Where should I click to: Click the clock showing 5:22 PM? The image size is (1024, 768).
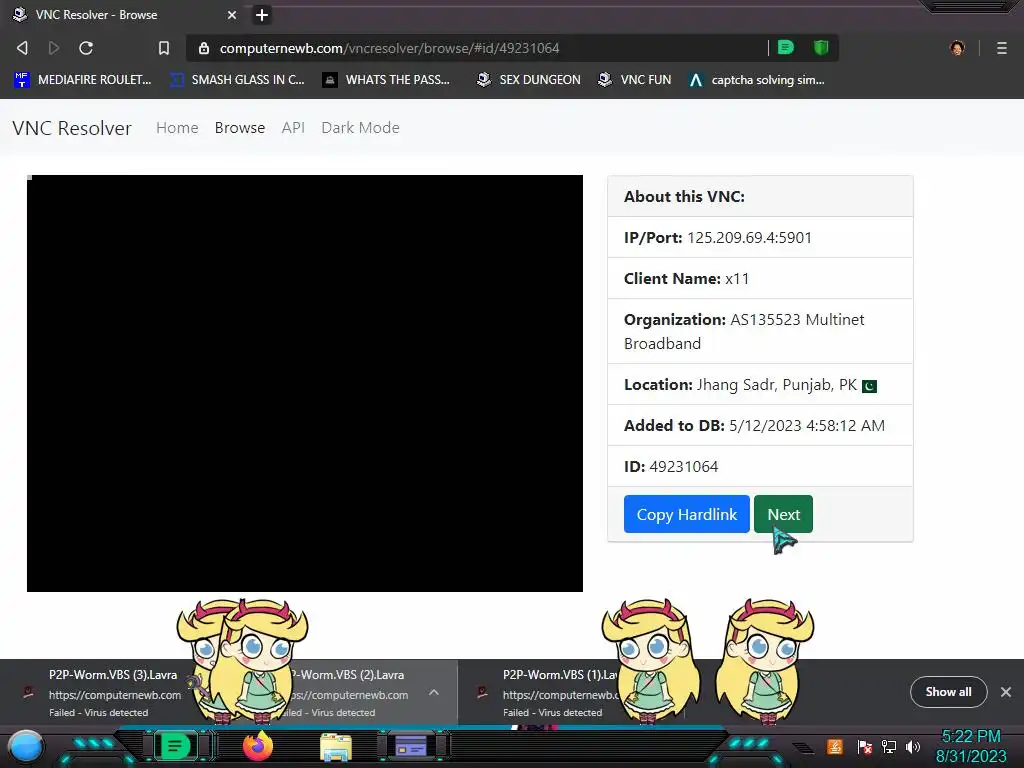[971, 737]
